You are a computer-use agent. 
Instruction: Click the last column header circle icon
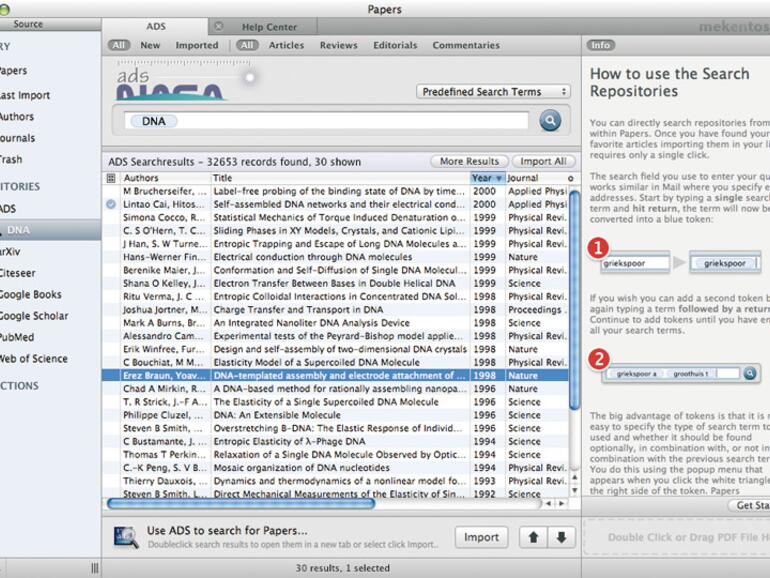pyautogui.click(x=570, y=178)
